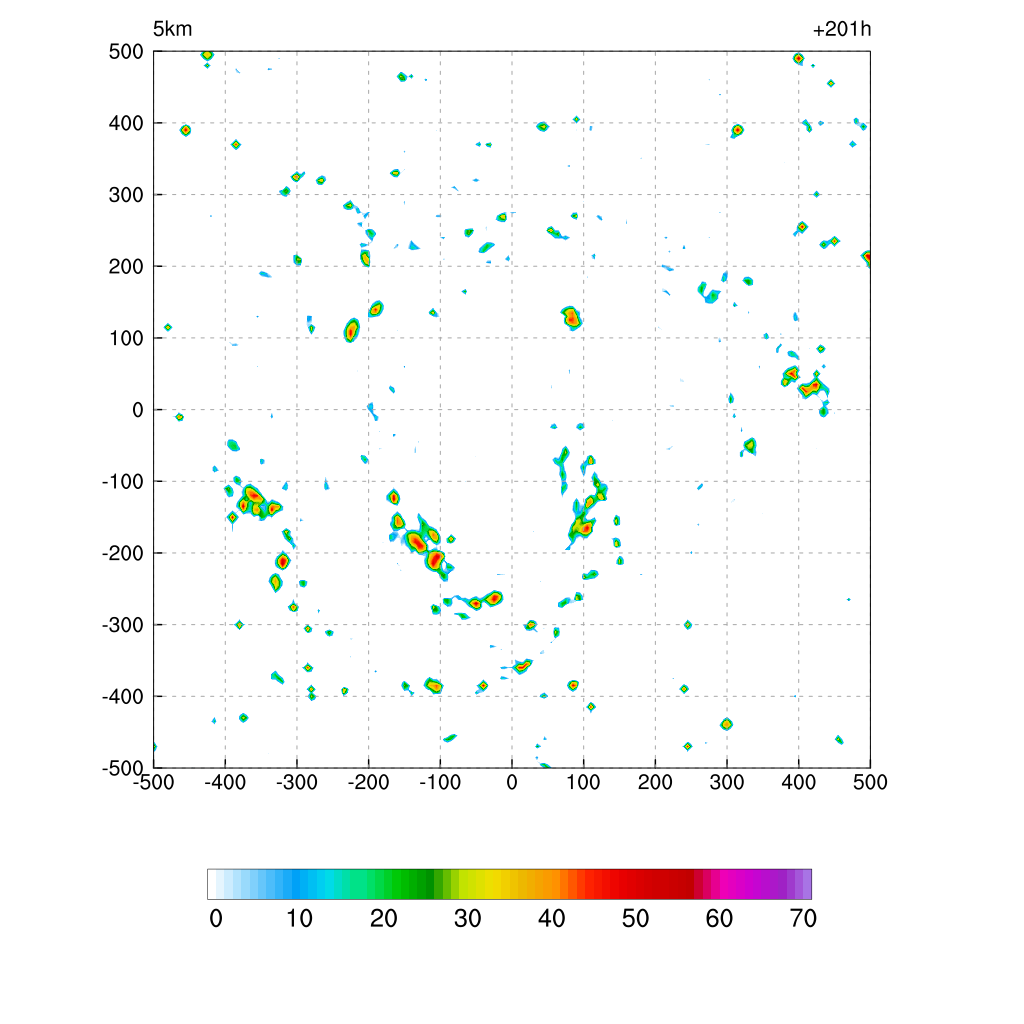Select y-axis tick label 0

138,410
